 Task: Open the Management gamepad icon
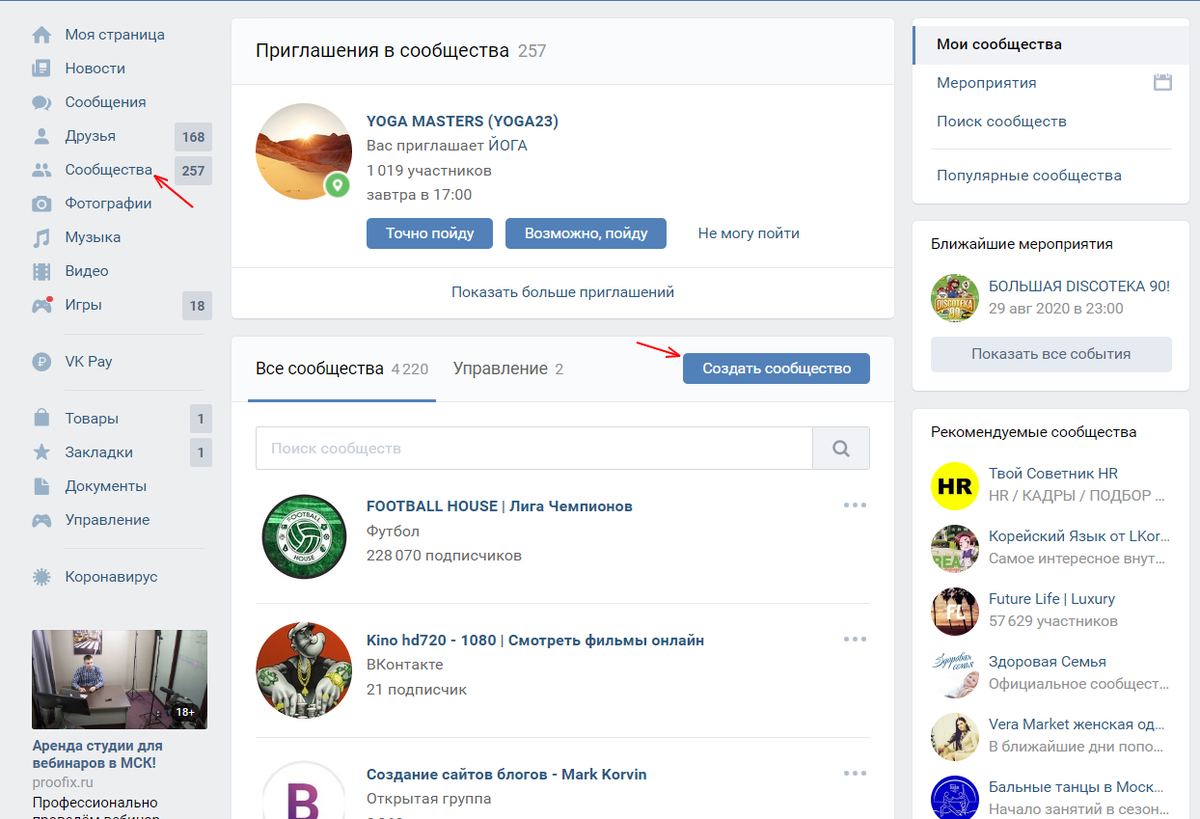tap(41, 520)
